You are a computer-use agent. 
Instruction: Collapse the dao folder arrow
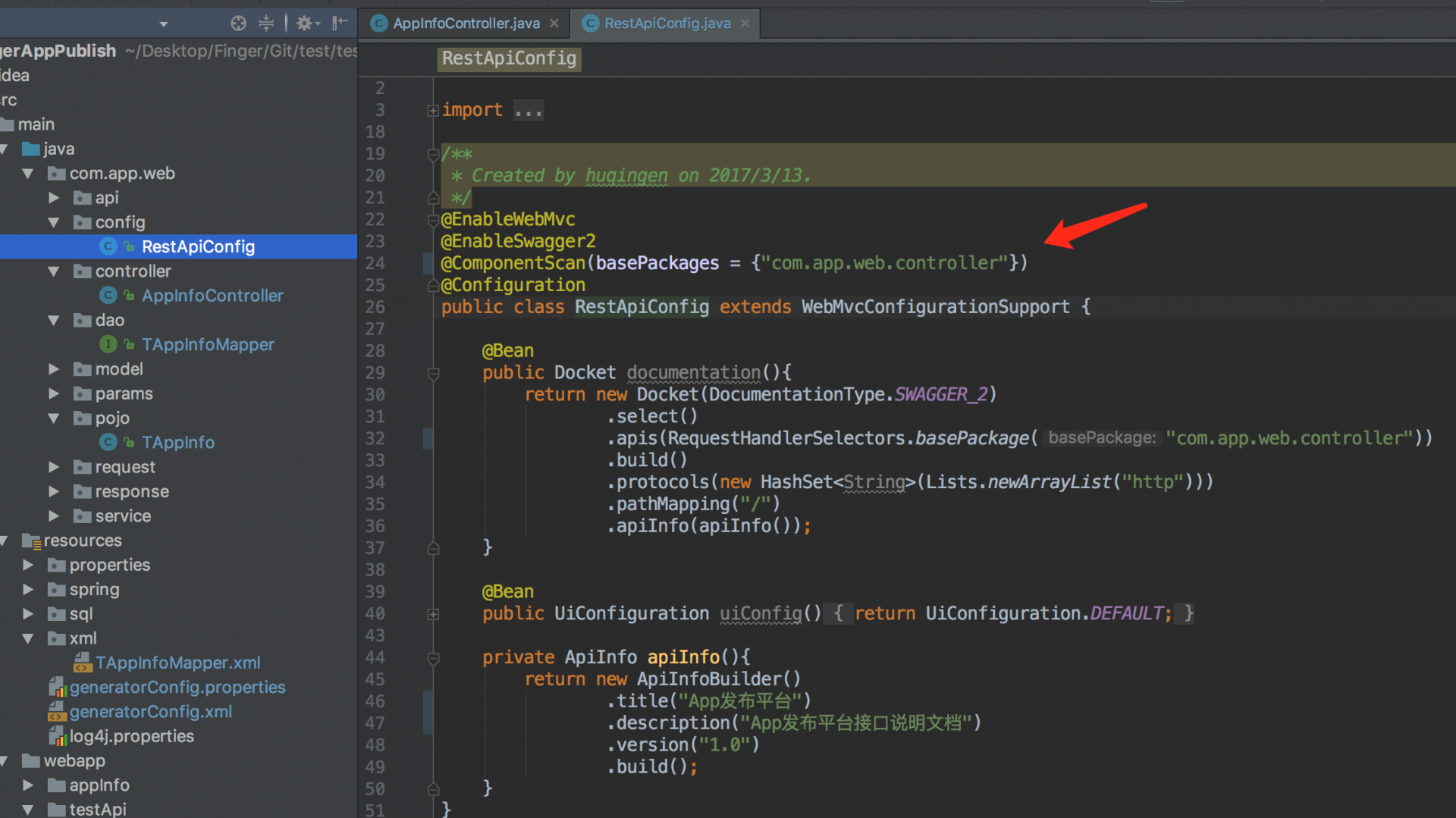click(54, 321)
